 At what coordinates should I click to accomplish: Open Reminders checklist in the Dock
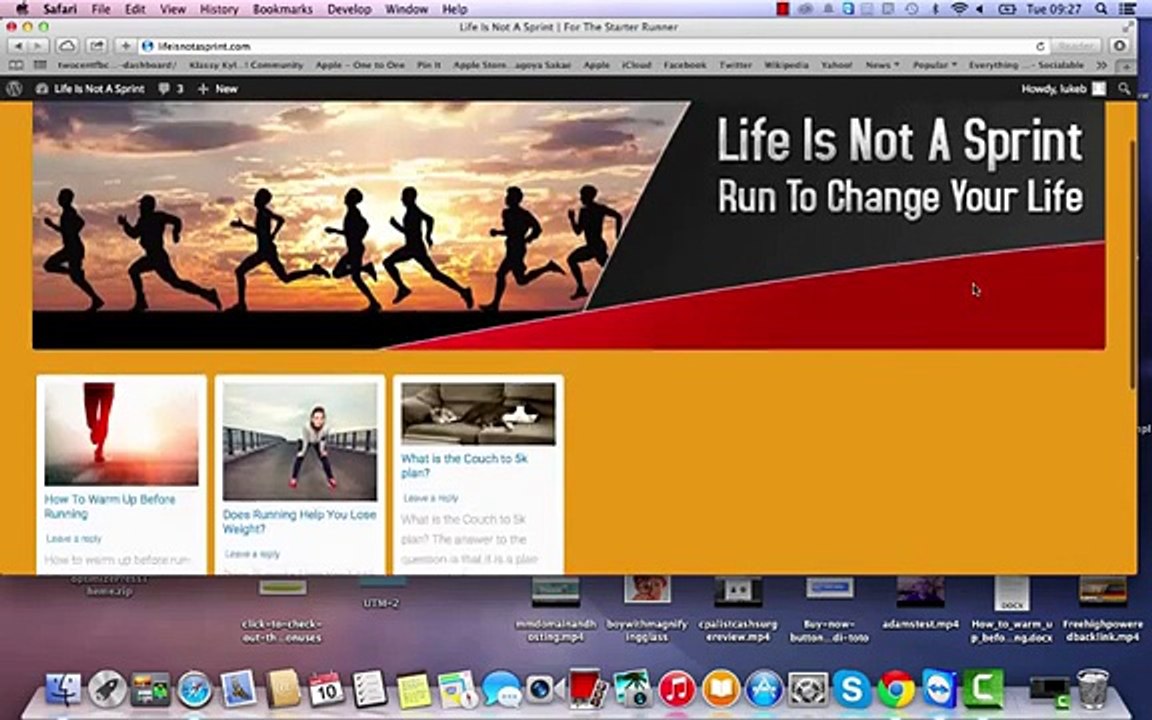pos(370,688)
